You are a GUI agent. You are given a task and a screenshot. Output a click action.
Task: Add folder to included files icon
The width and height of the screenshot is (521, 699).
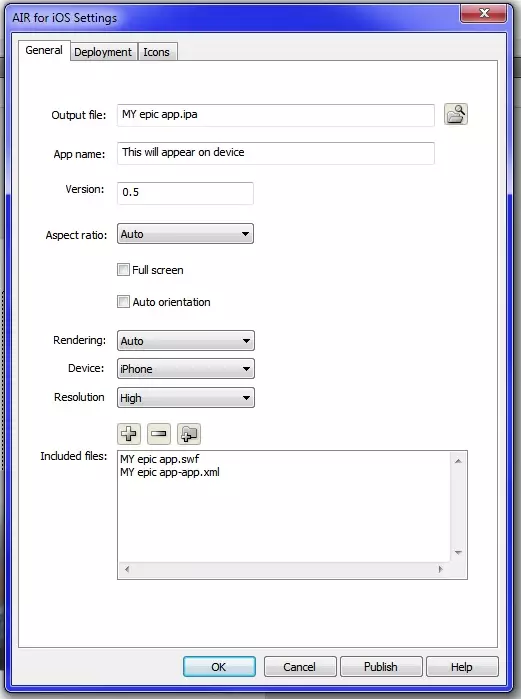coord(189,434)
